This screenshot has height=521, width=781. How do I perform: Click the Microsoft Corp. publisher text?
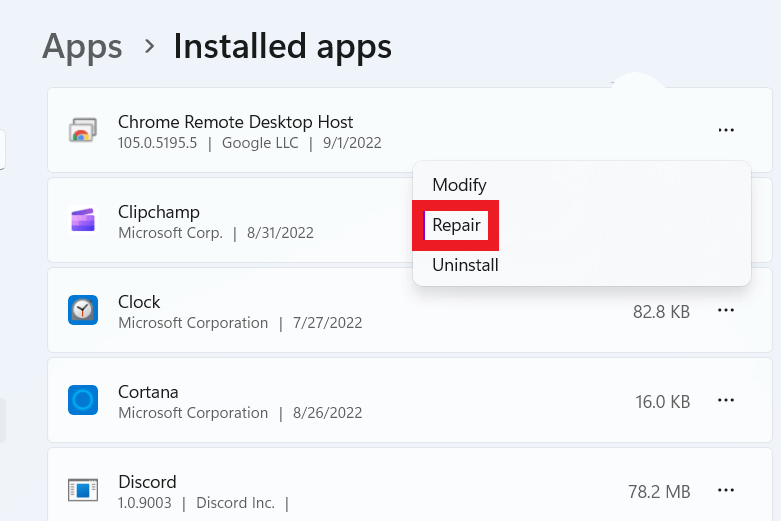coord(170,233)
